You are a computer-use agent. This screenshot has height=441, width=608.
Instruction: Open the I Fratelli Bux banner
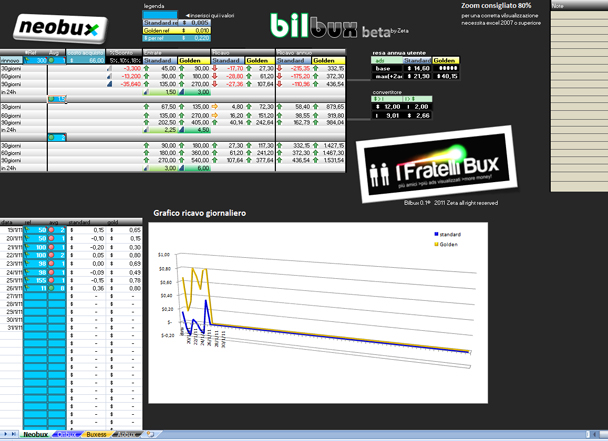pos(437,164)
